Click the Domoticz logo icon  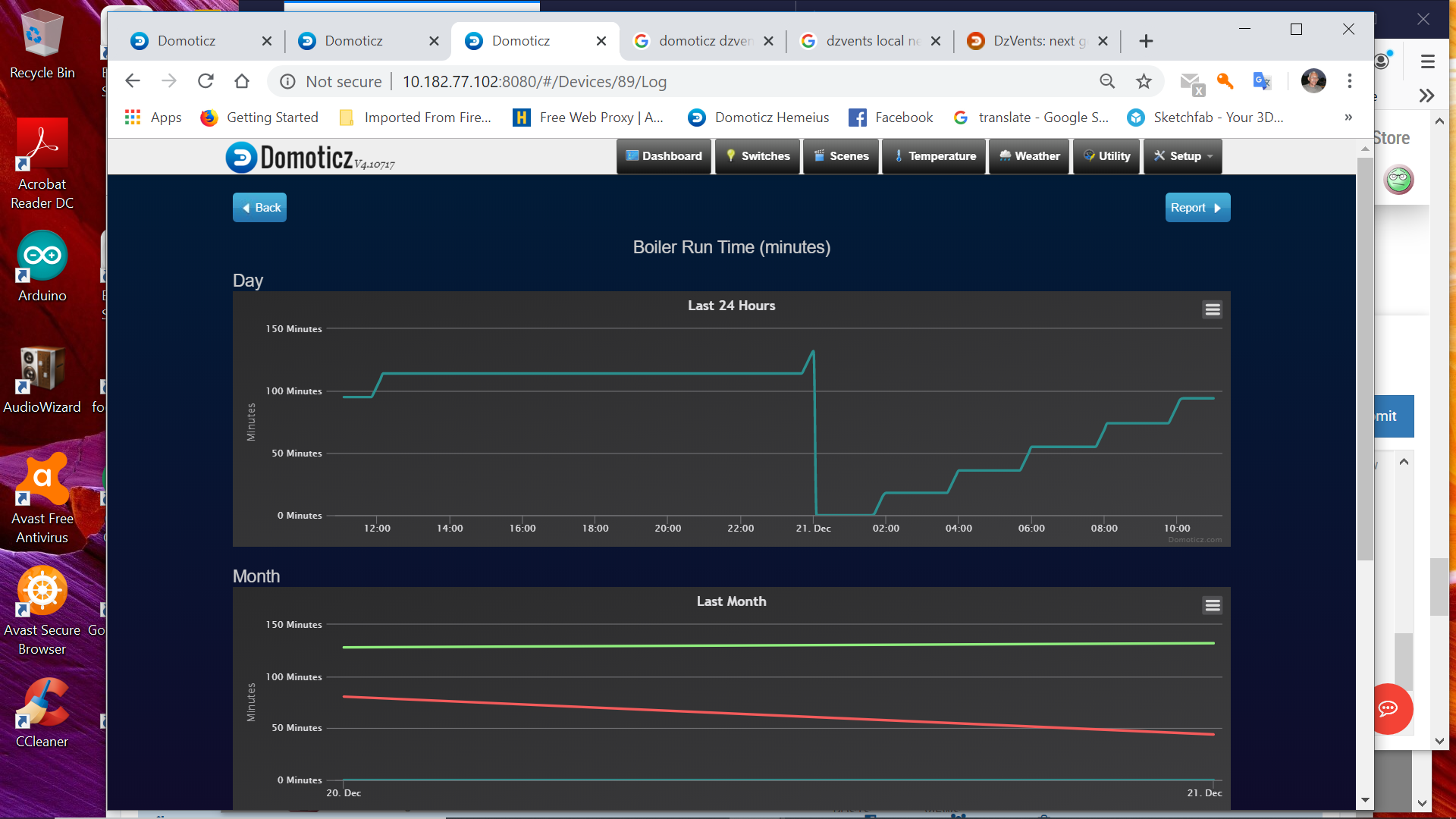[241, 157]
